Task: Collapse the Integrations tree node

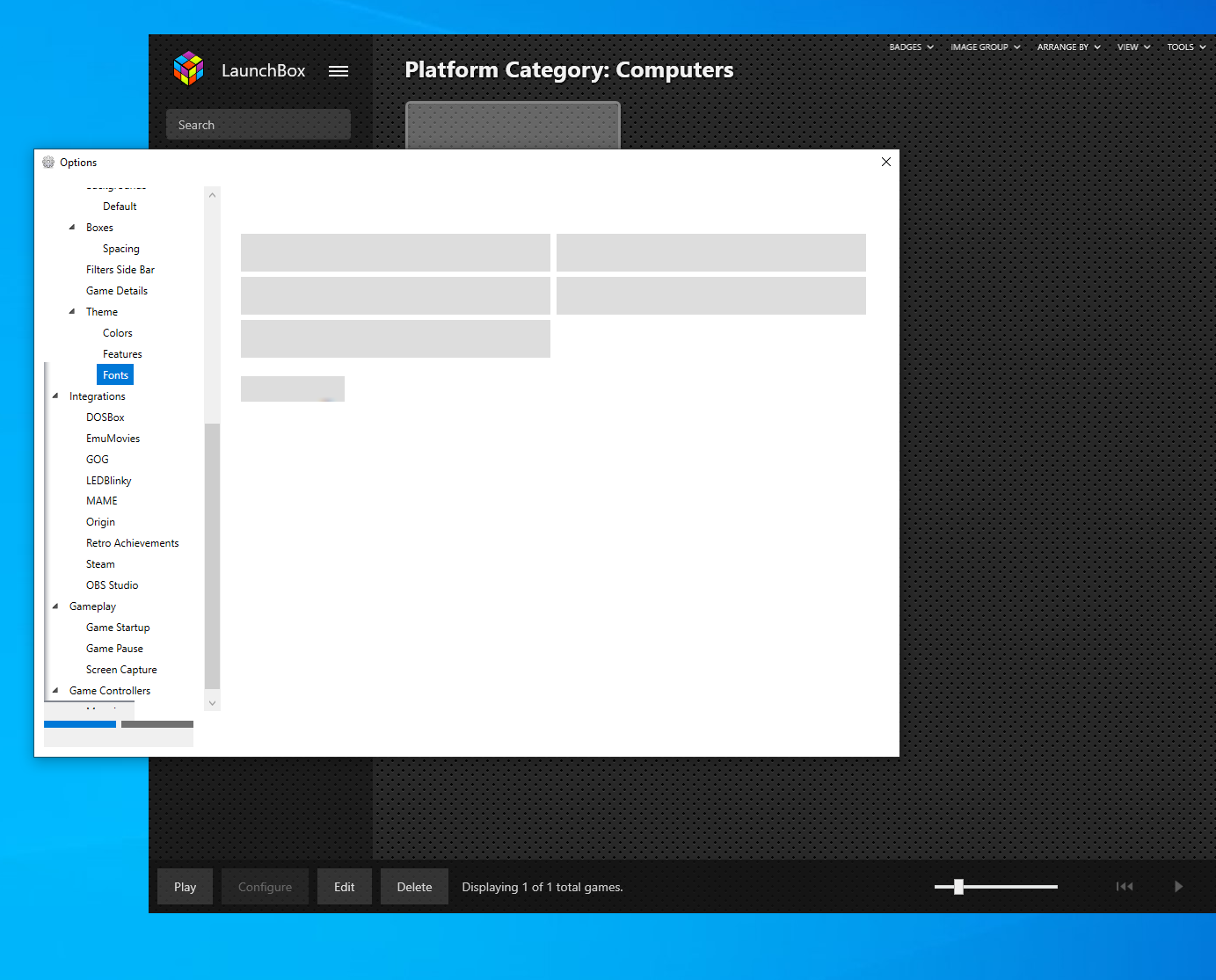Action: pos(55,396)
